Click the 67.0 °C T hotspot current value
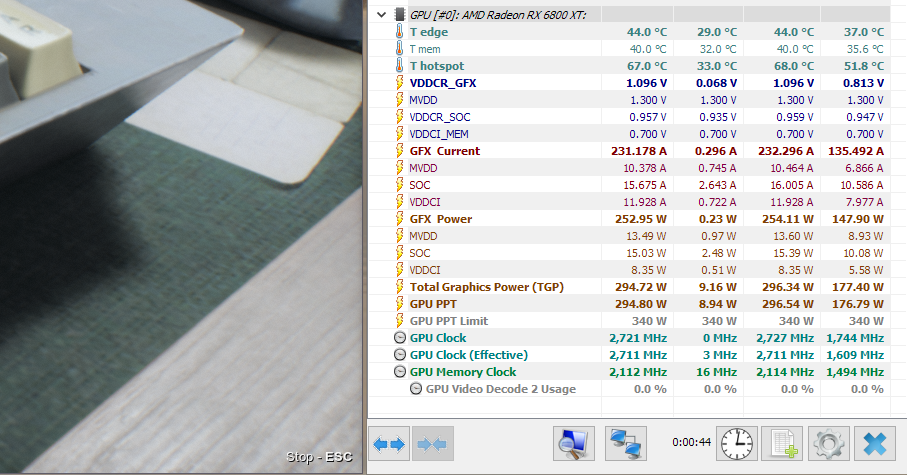The height and width of the screenshot is (475, 907). 647,66
